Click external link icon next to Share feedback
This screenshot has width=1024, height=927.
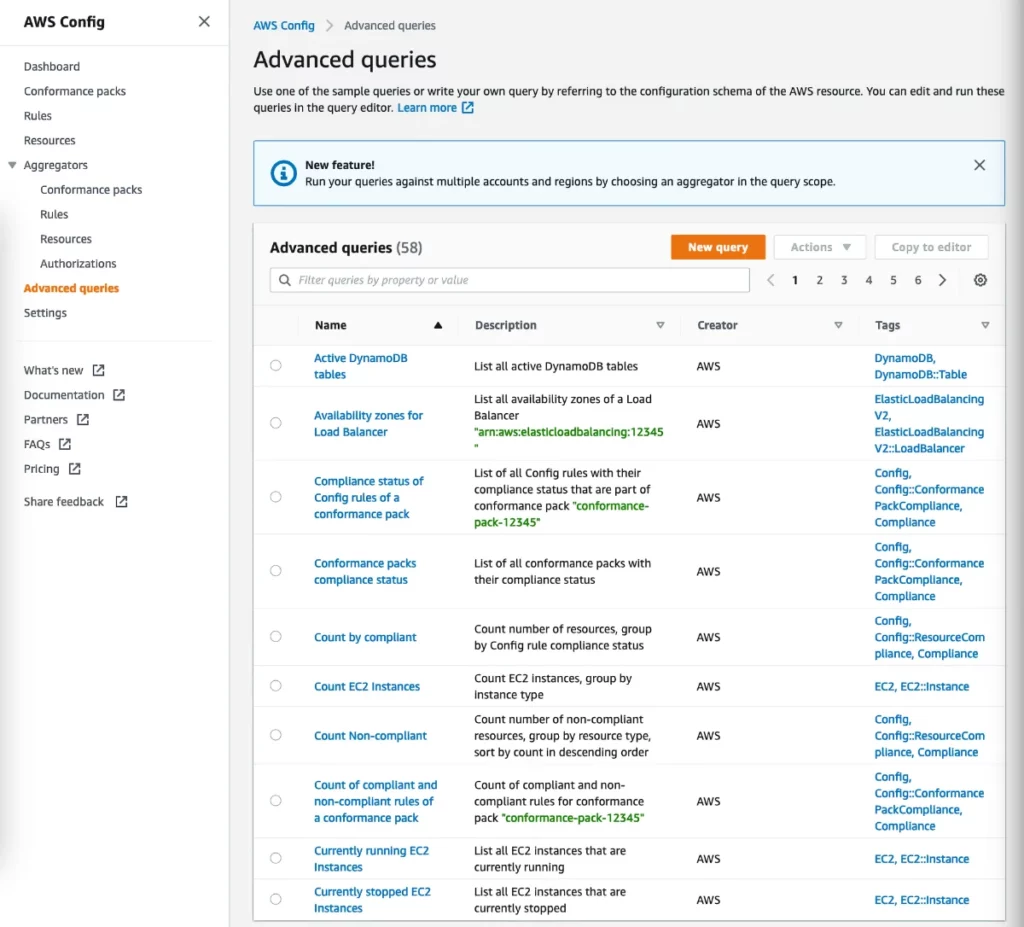[121, 502]
